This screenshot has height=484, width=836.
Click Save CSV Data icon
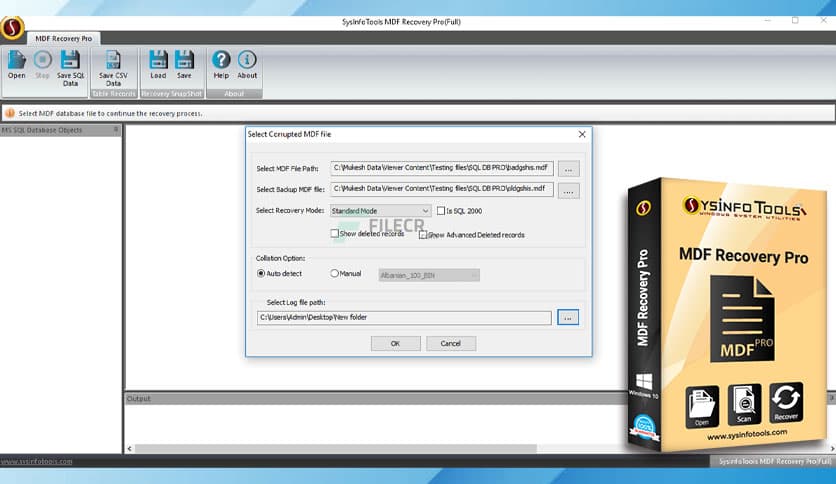click(113, 68)
